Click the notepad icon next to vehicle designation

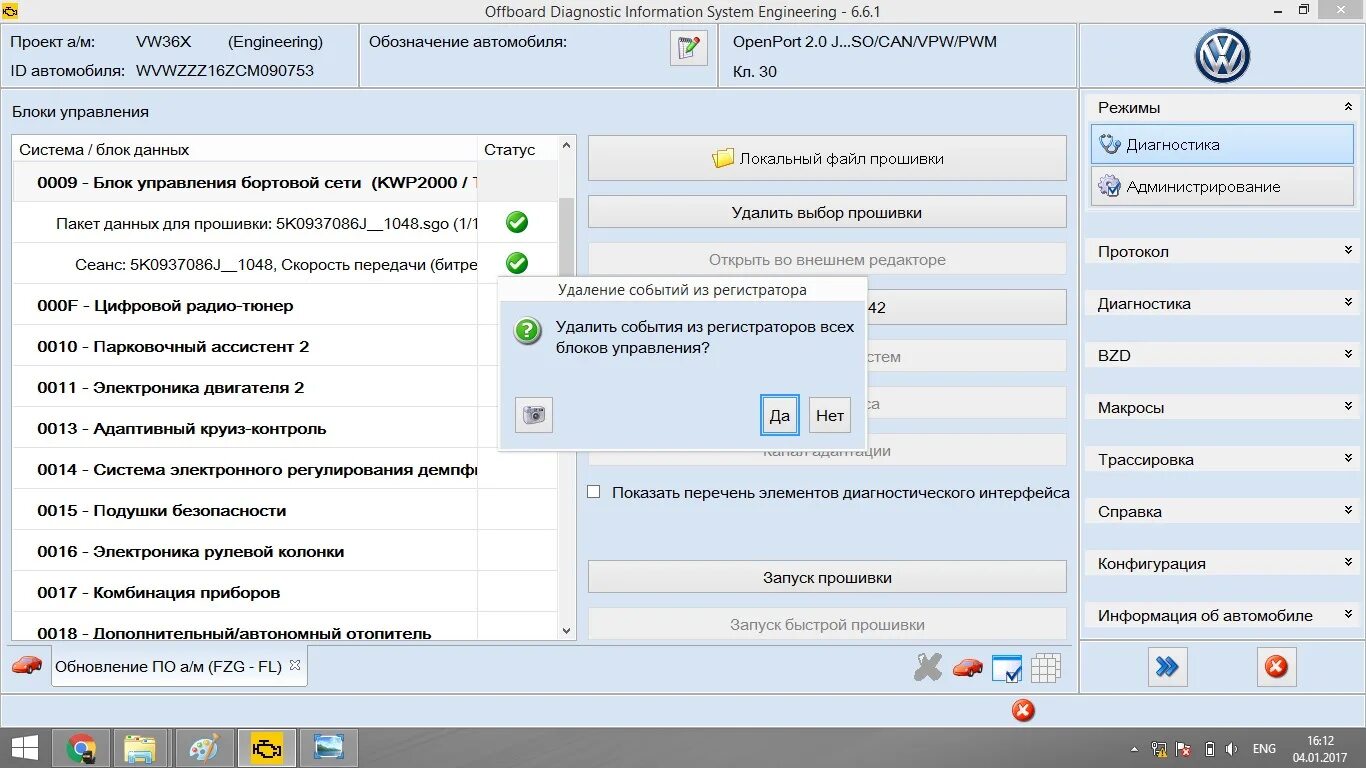point(688,48)
